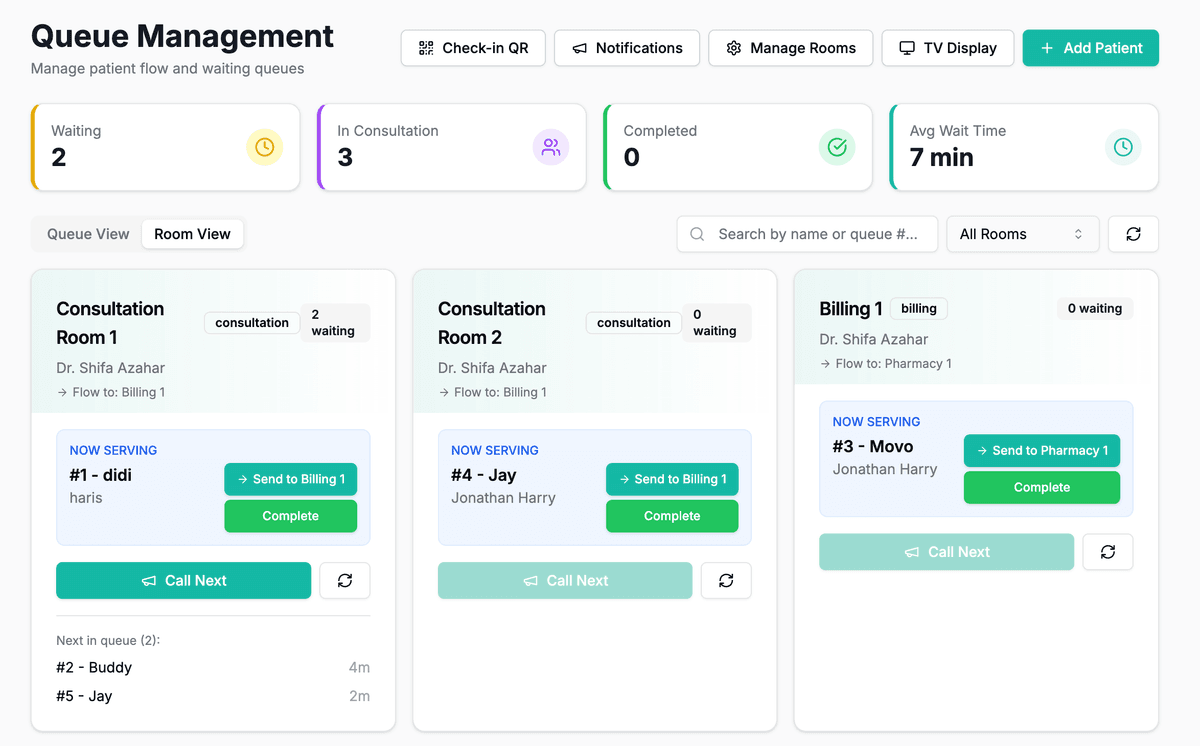Select the TV Display monitor icon
This screenshot has width=1200, height=746.
907,47
